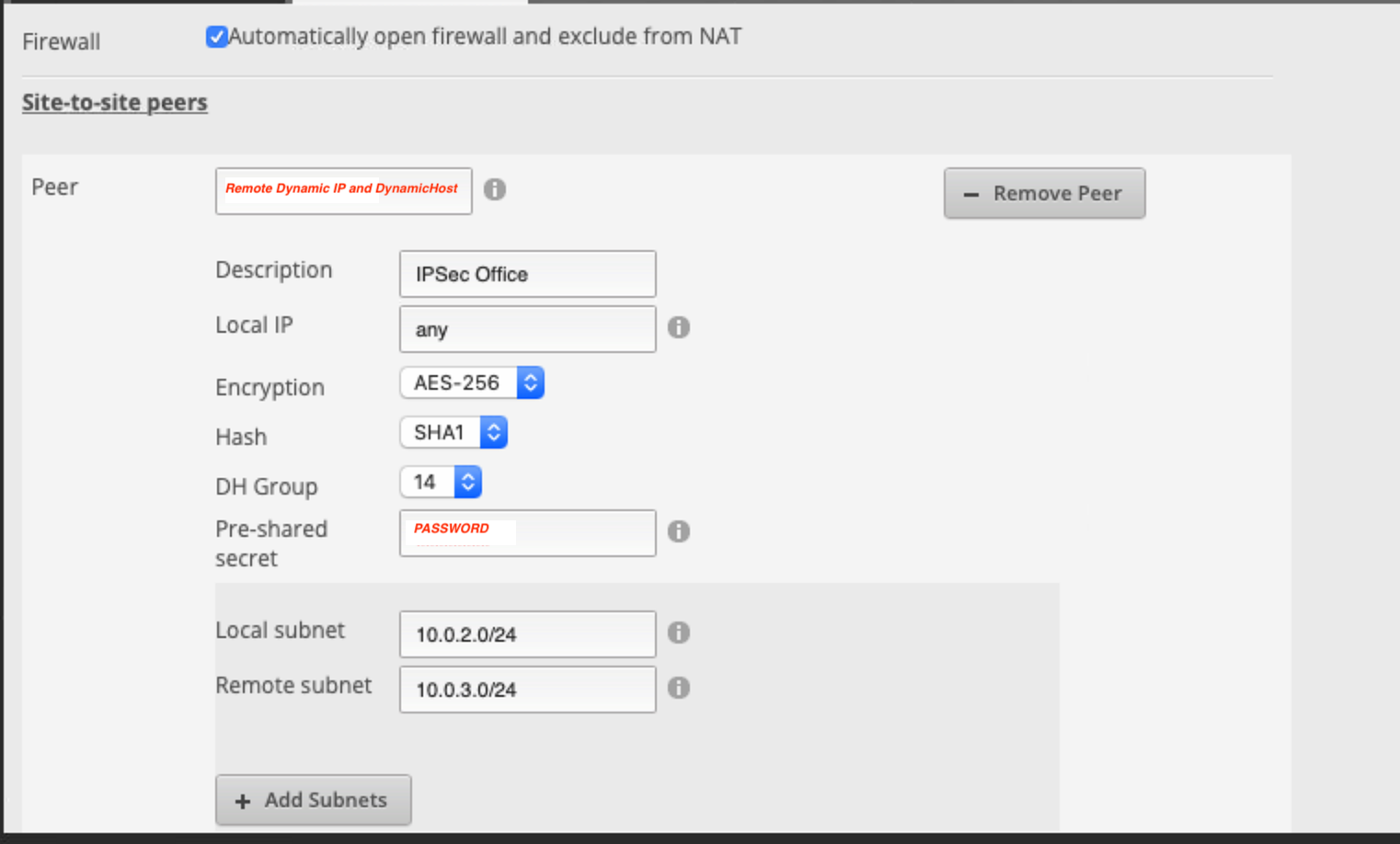The height and width of the screenshot is (844, 1400).
Task: Open the Encryption AES-256 dropdown
Action: tap(472, 382)
